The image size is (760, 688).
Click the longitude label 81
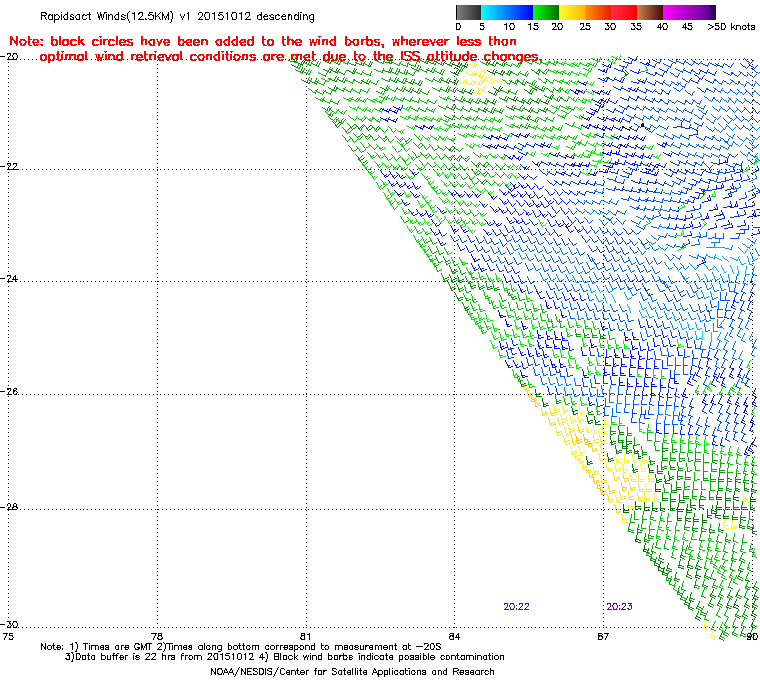305,636
